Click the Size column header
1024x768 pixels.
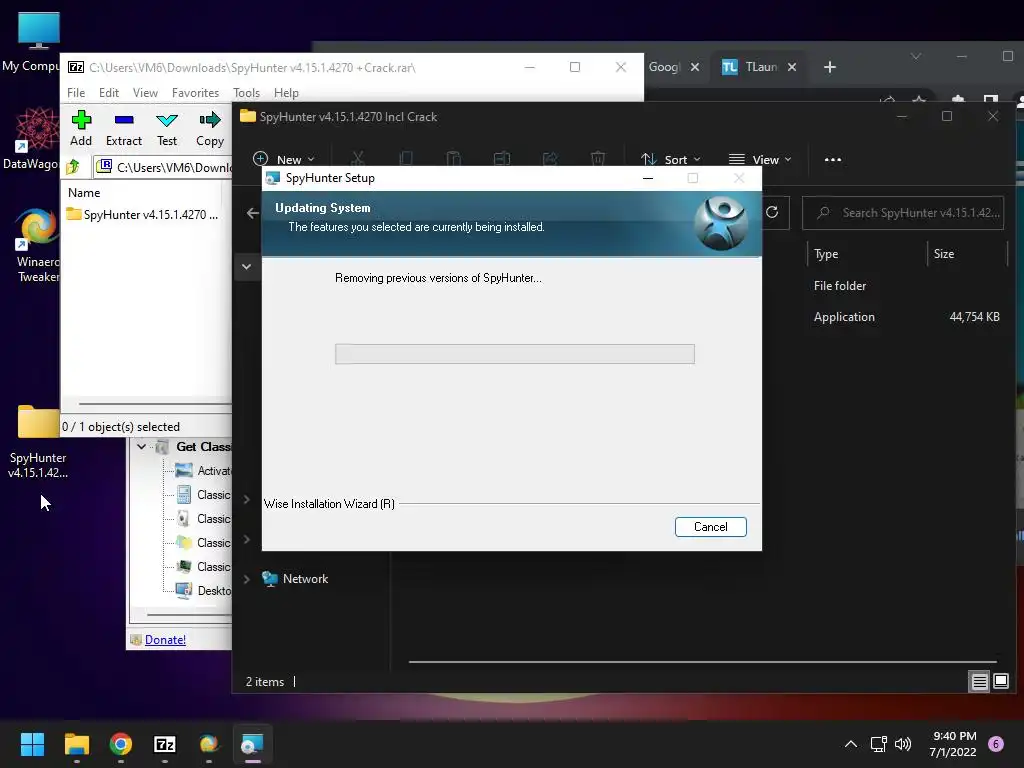[944, 254]
